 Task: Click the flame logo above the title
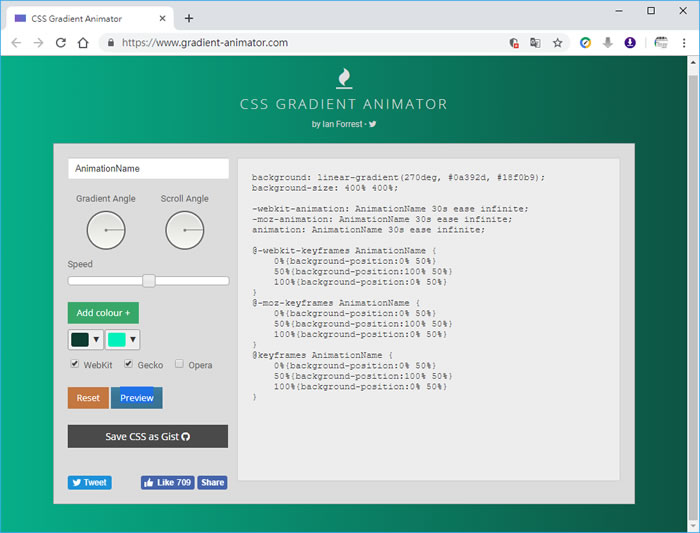pyautogui.click(x=344, y=79)
